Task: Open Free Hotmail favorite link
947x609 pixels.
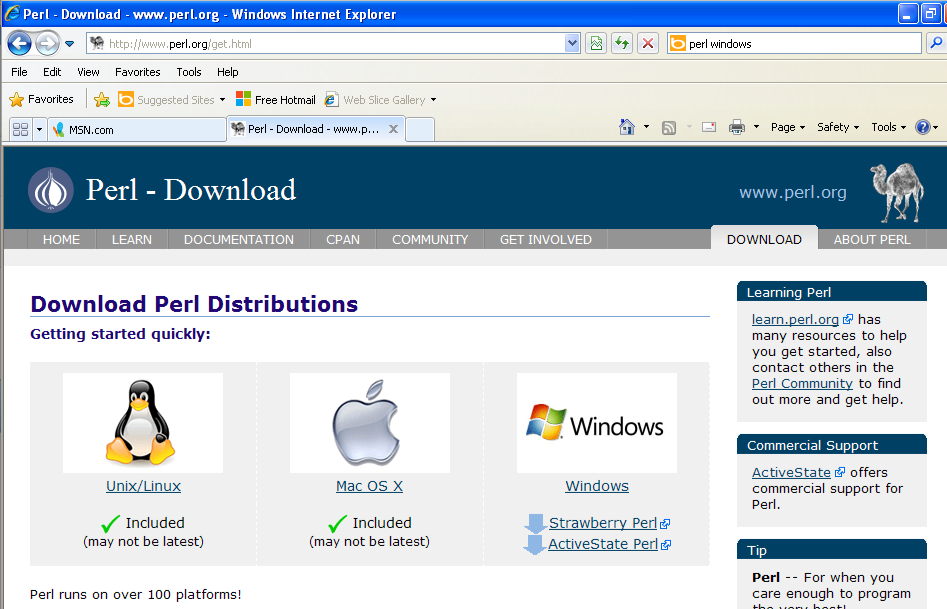Action: (276, 100)
